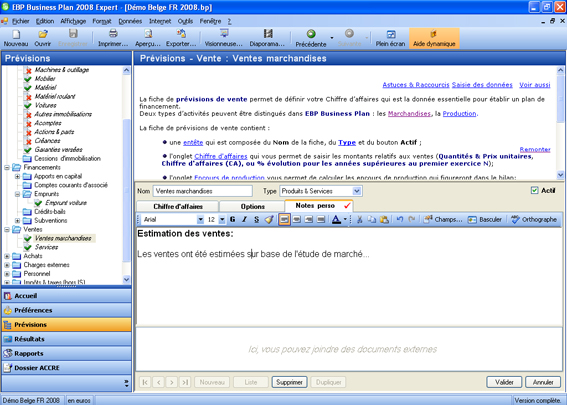Toggle the Aide dynamique panel
The height and width of the screenshot is (405, 567).
coord(434,38)
